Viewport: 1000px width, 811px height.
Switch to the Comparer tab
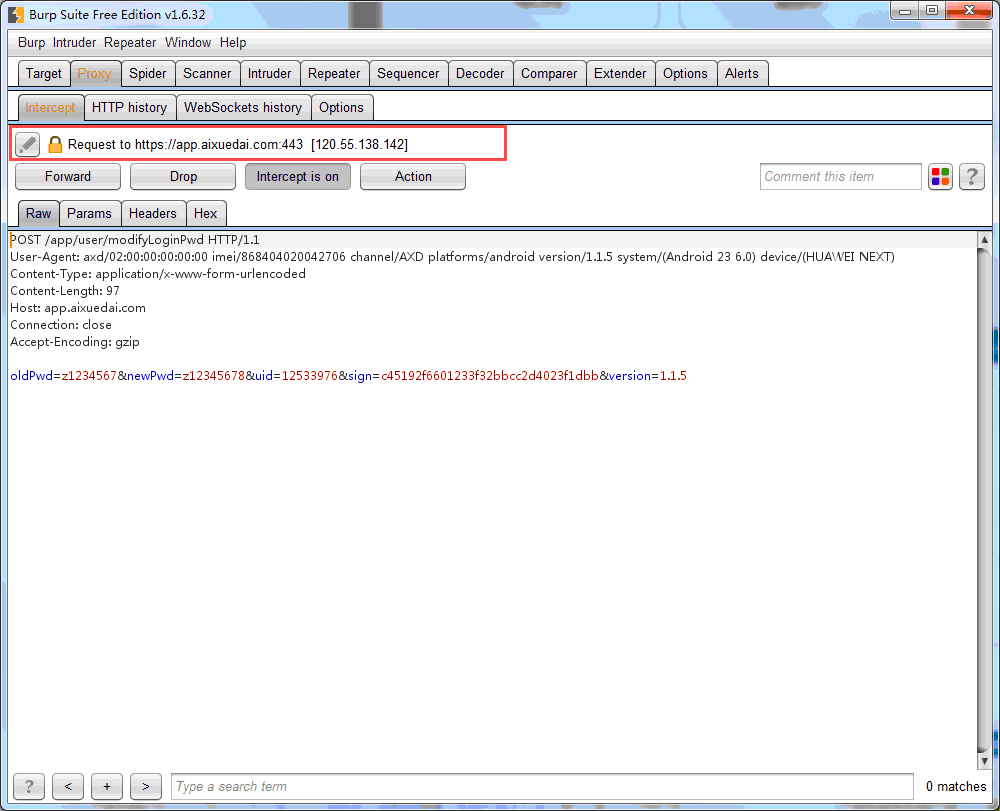tap(549, 73)
